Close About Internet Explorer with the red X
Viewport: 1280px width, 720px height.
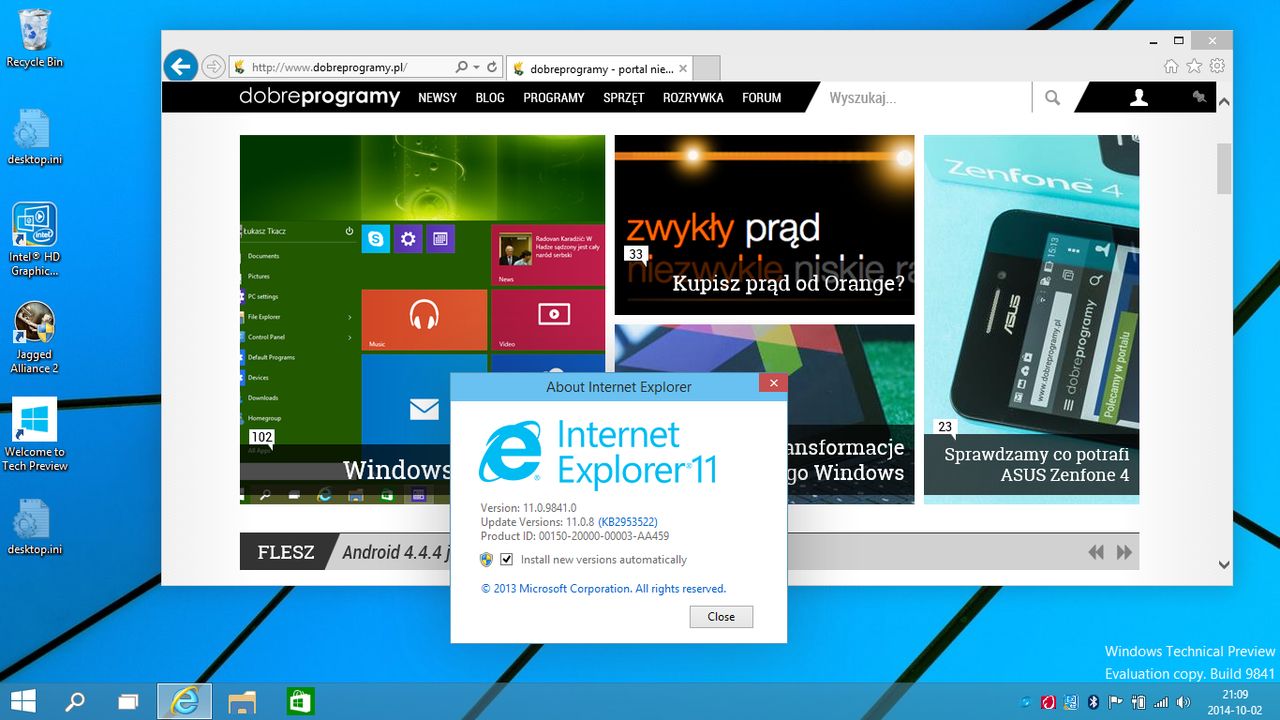pos(772,382)
